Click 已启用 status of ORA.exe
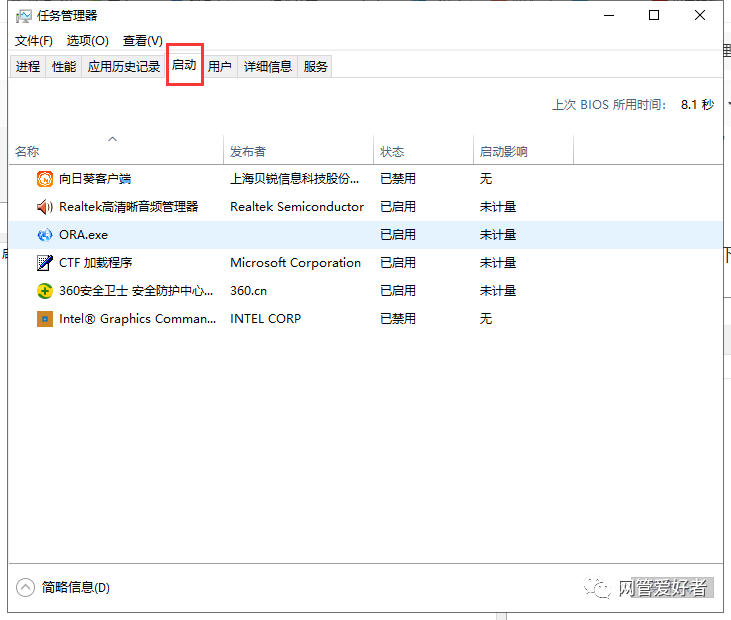 [x=398, y=235]
